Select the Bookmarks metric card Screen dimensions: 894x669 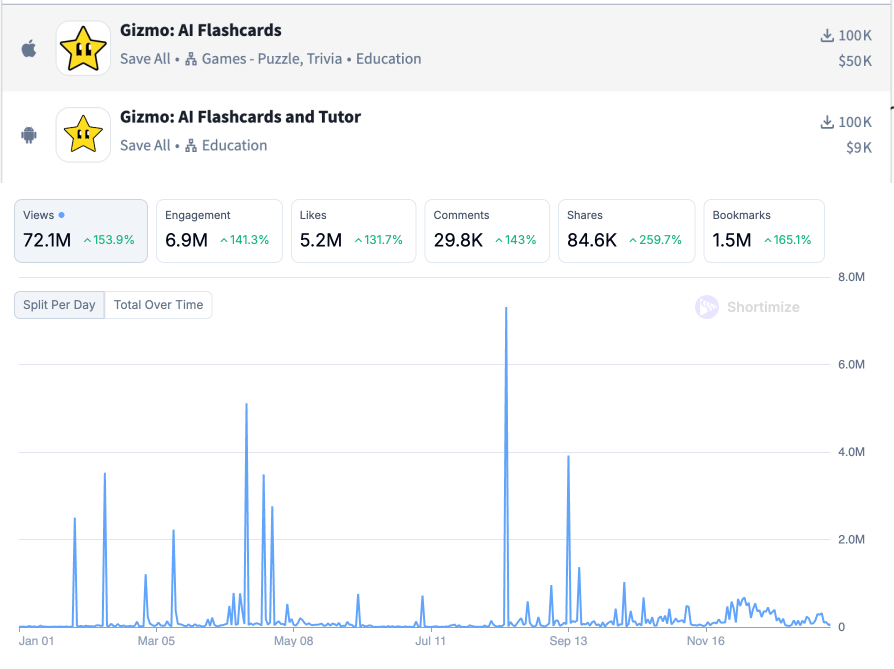coord(764,231)
